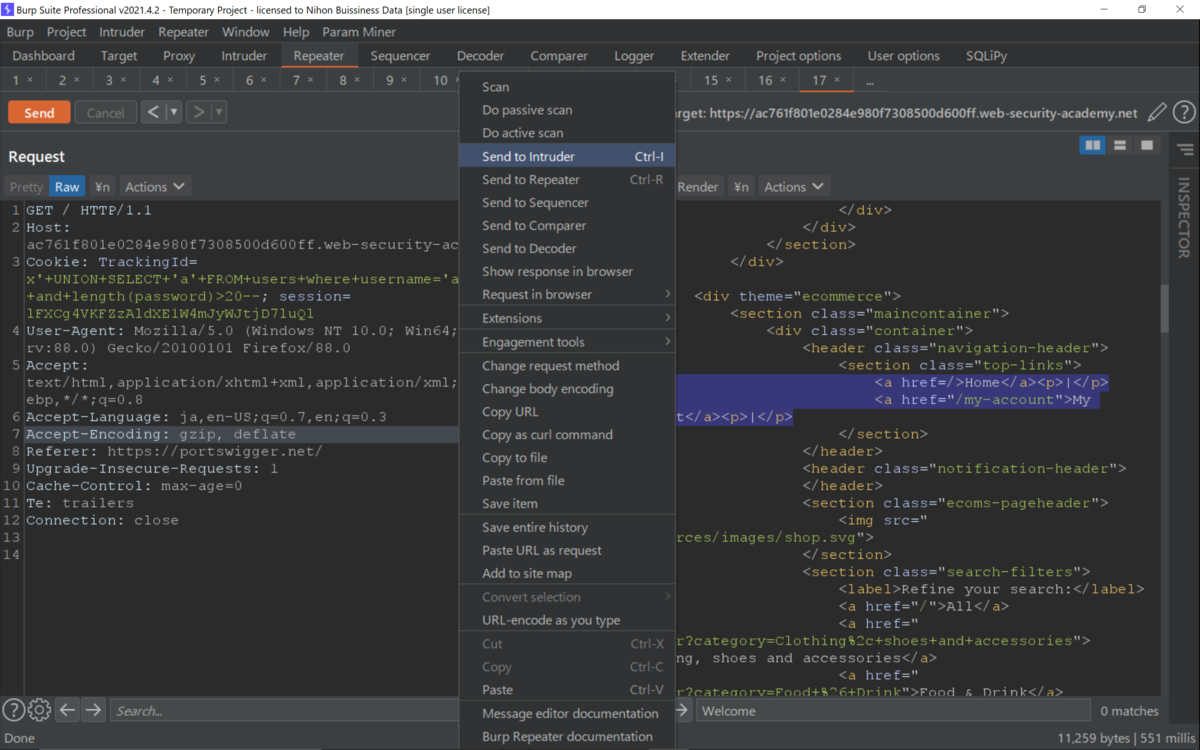Image resolution: width=1200 pixels, height=750 pixels.
Task: Open Burp Repeater documentation
Action: (567, 736)
